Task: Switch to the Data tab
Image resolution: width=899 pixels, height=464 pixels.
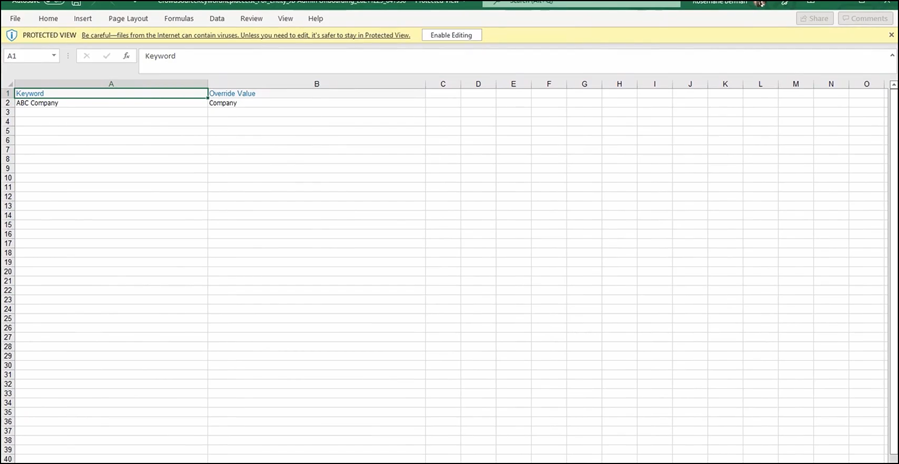Action: tap(217, 19)
